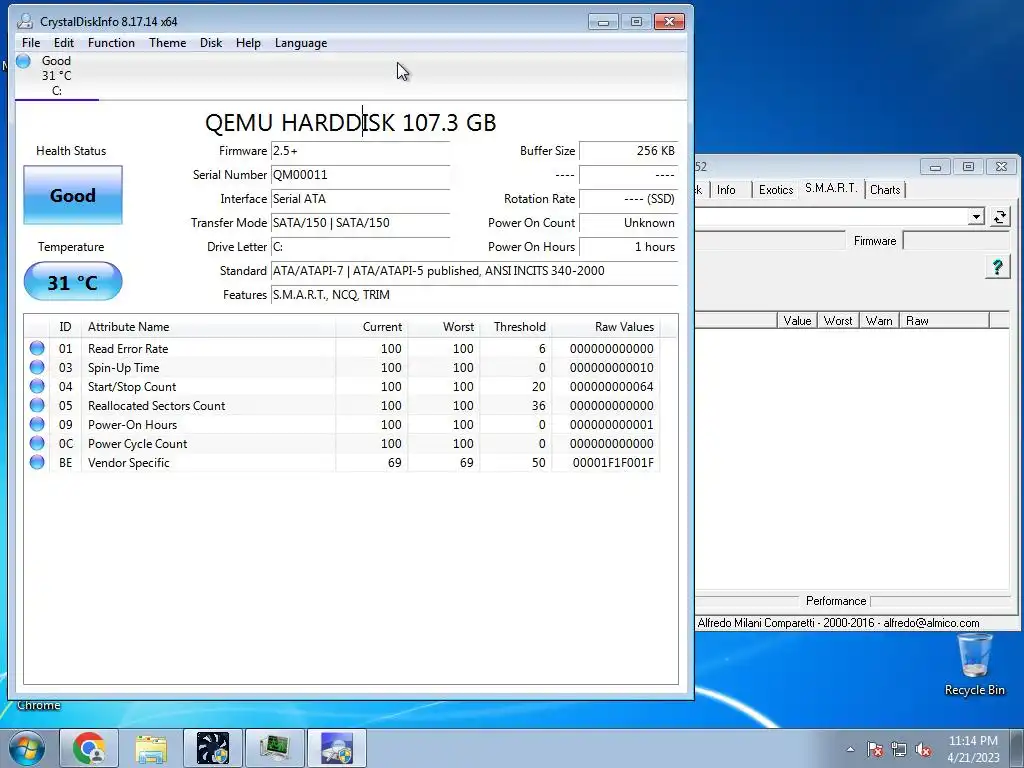
Task: Click the Buffer Size value 256 KB
Action: pos(628,151)
